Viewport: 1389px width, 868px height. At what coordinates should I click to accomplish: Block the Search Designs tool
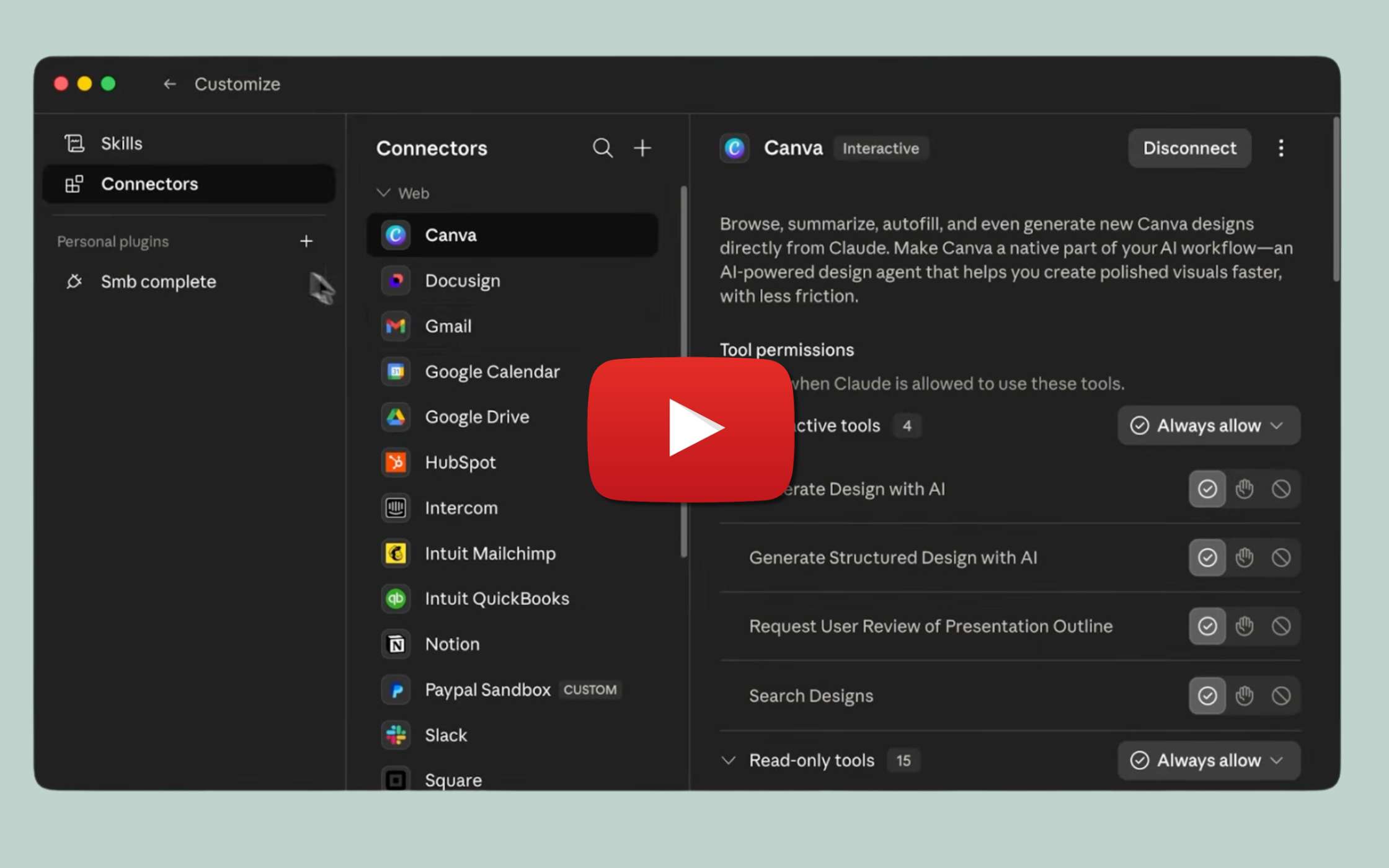(1281, 696)
